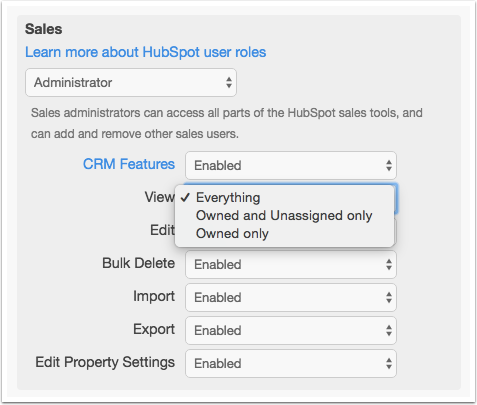Viewport: 477px width, 405px height.
Task: Open the CRM Features Enabled dropdown
Action: (x=291, y=166)
